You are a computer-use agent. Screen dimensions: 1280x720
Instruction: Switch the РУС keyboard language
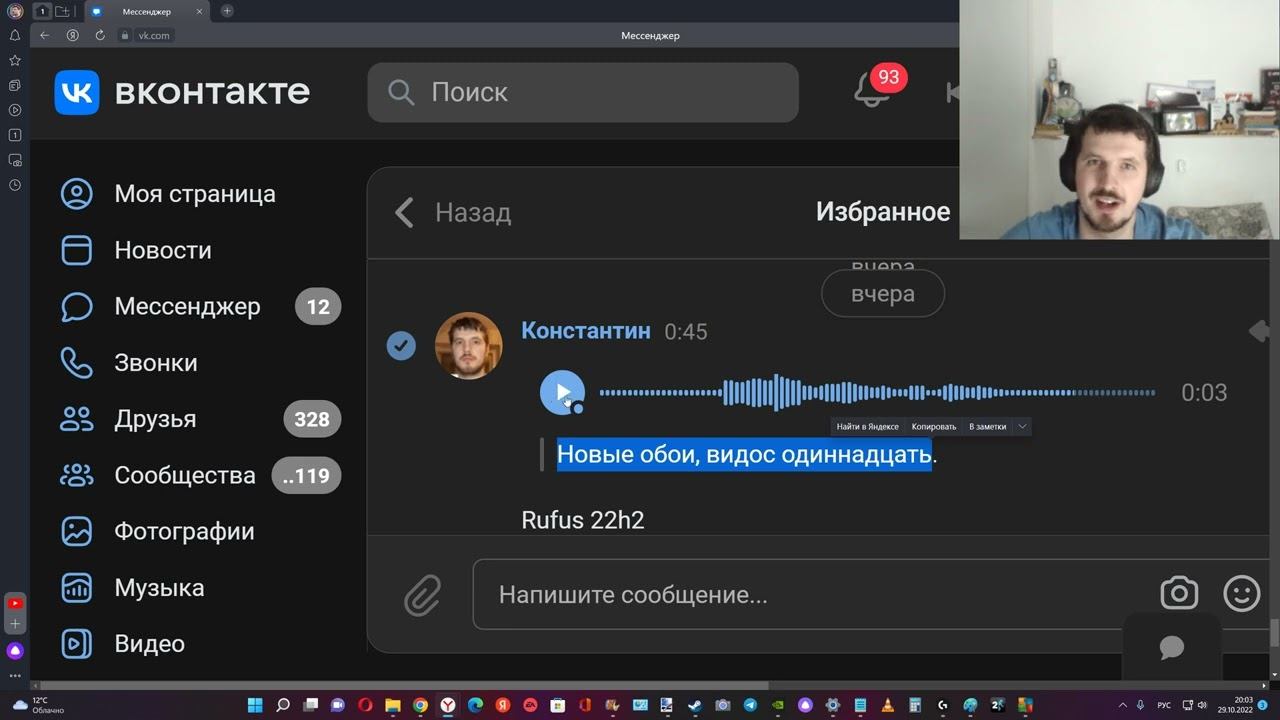tap(1164, 705)
